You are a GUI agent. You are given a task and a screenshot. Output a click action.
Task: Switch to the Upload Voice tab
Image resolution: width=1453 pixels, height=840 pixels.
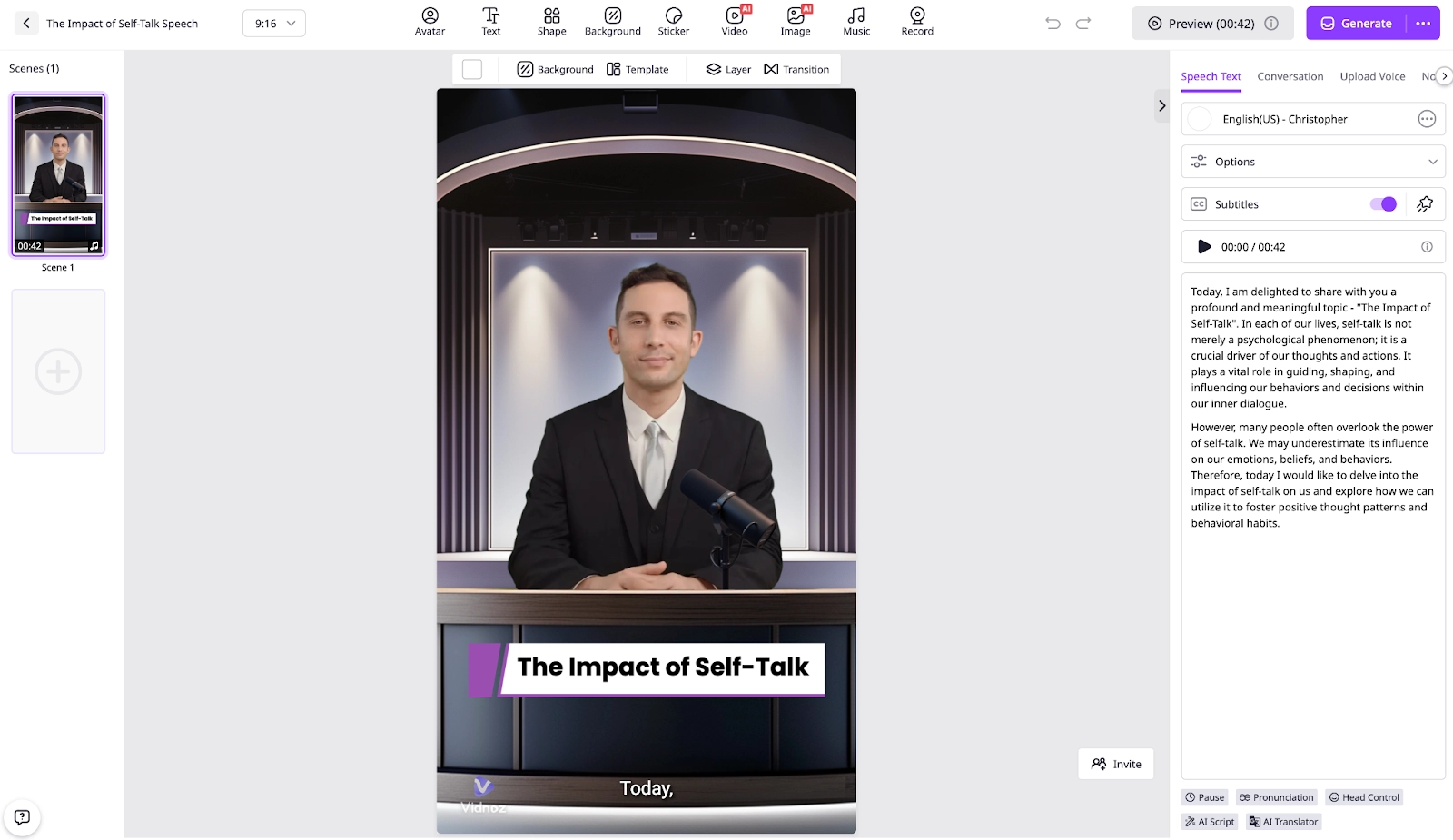[1372, 76]
